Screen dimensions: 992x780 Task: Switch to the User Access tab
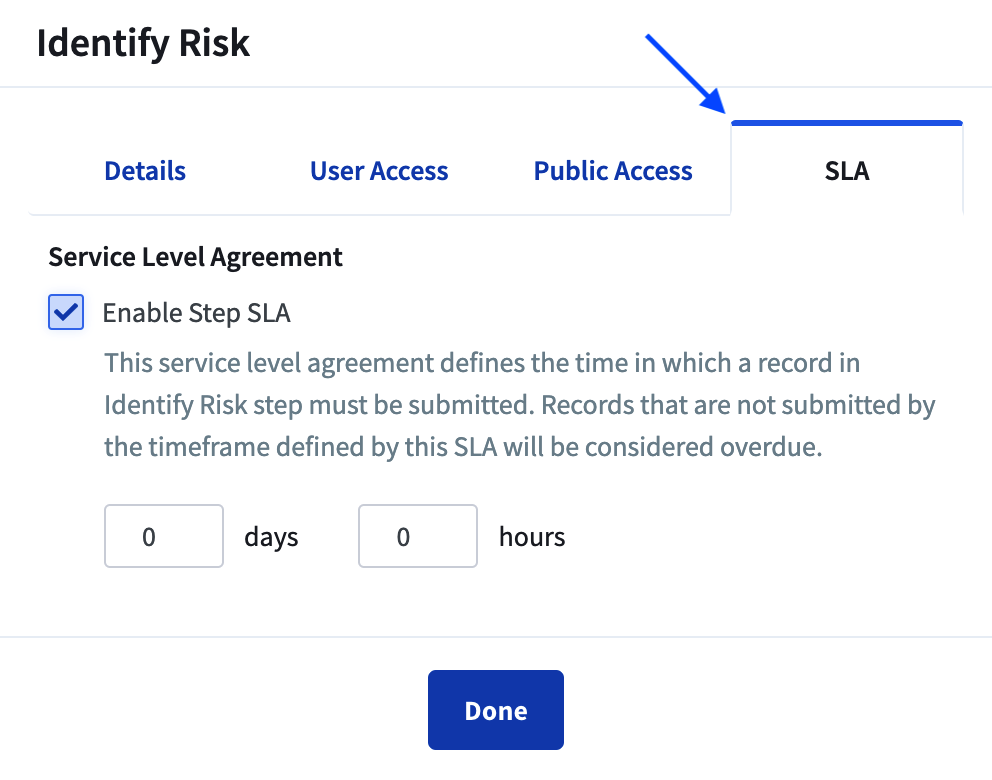coord(379,171)
